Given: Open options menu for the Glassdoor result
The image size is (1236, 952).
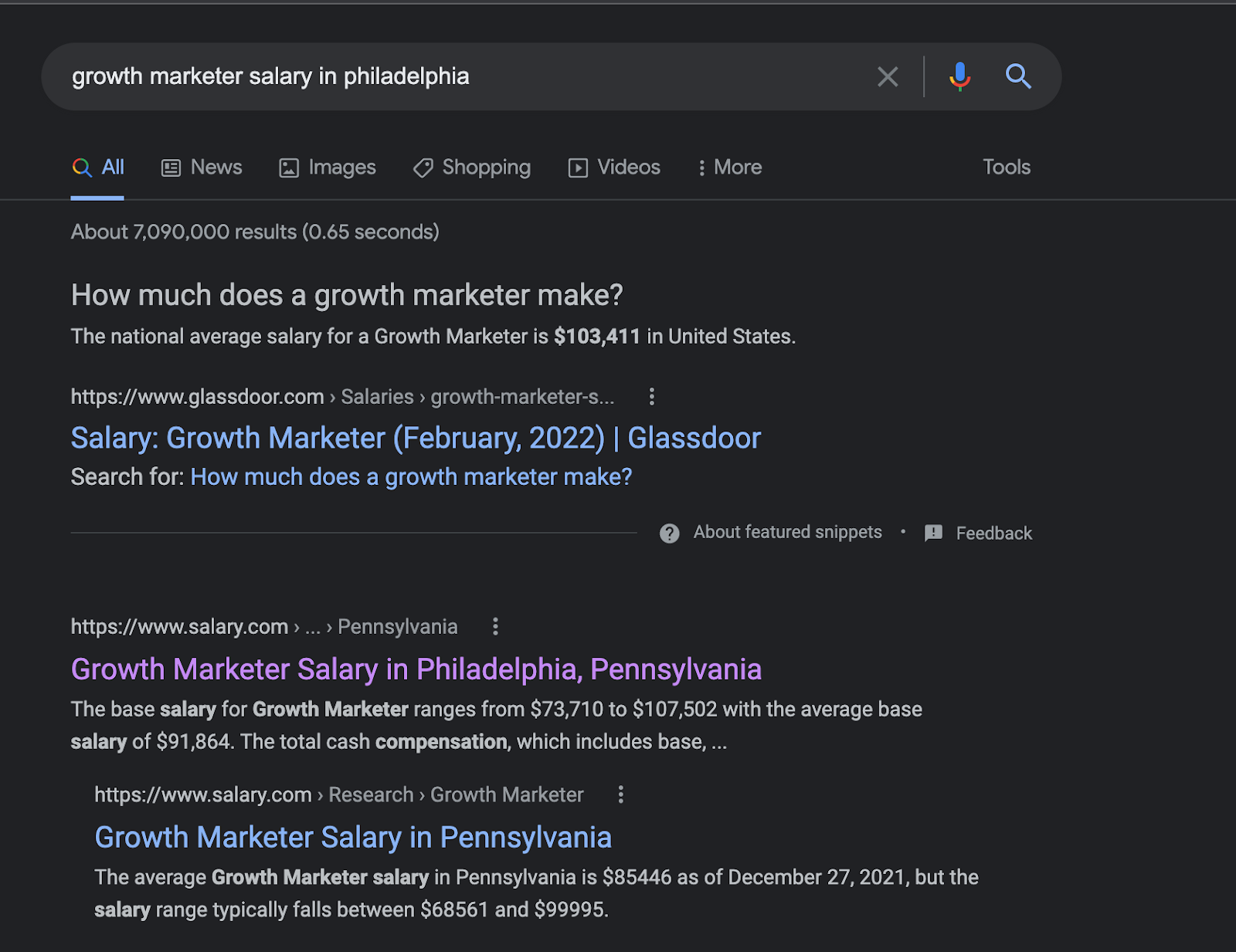Looking at the screenshot, I should click(x=652, y=397).
